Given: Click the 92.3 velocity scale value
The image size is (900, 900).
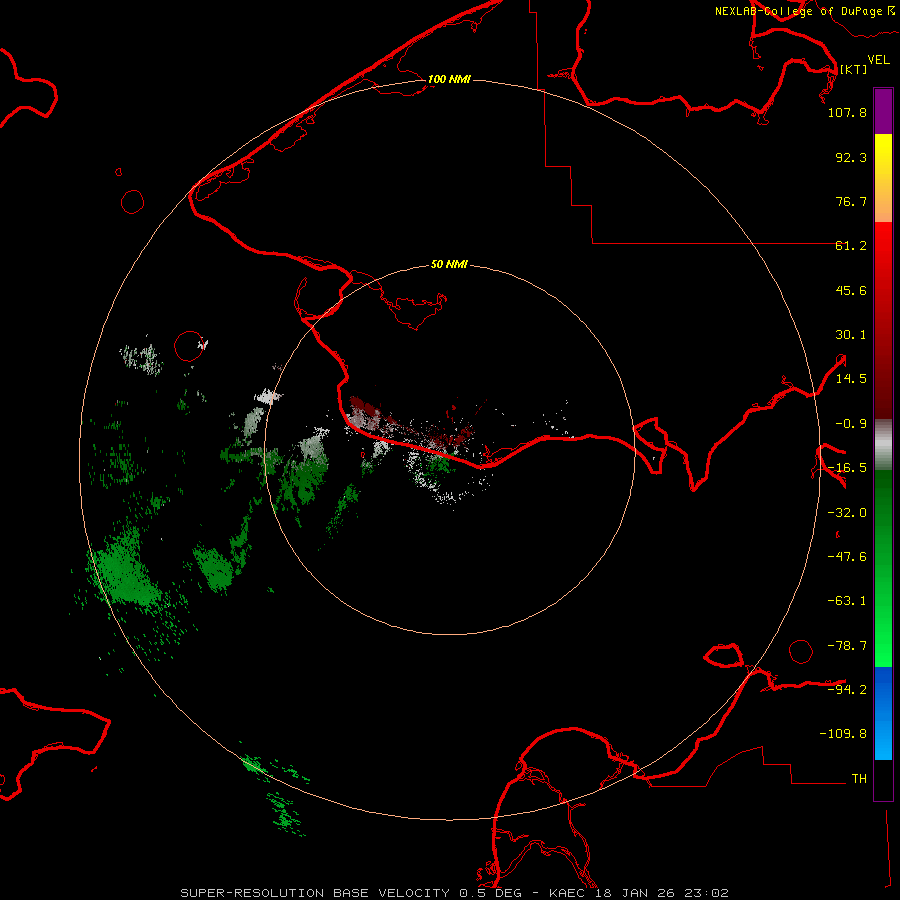Looking at the screenshot, I should [x=851, y=157].
